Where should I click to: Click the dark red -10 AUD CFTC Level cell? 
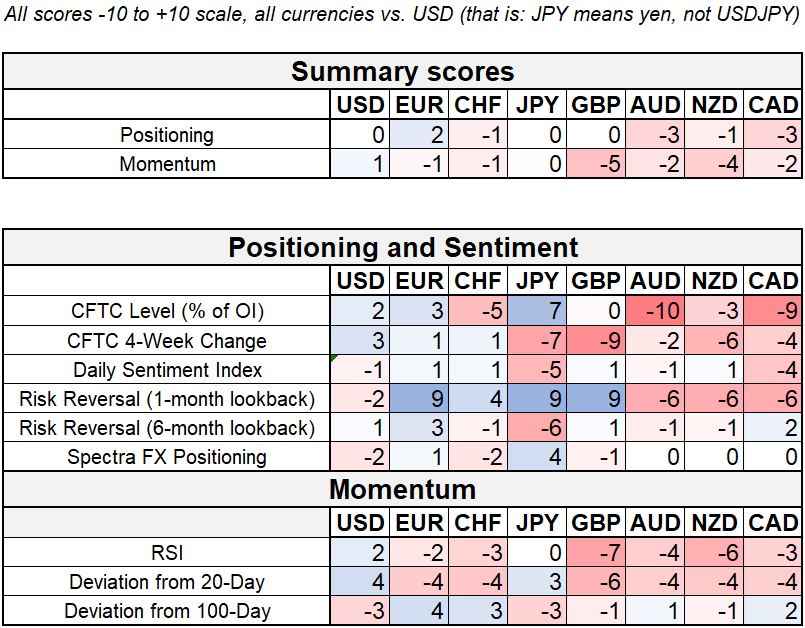pos(655,311)
